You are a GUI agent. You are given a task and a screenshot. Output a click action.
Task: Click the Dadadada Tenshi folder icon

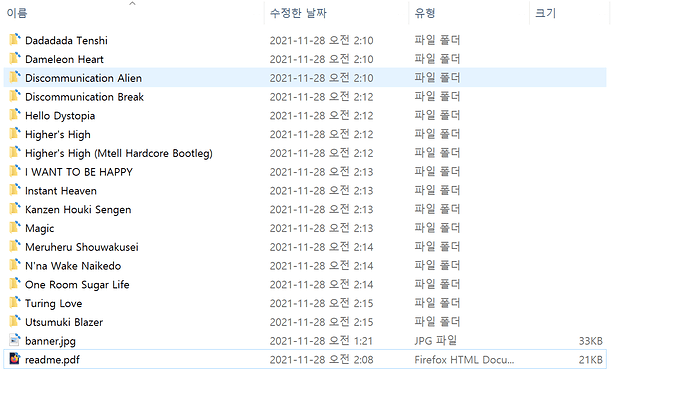[15, 40]
